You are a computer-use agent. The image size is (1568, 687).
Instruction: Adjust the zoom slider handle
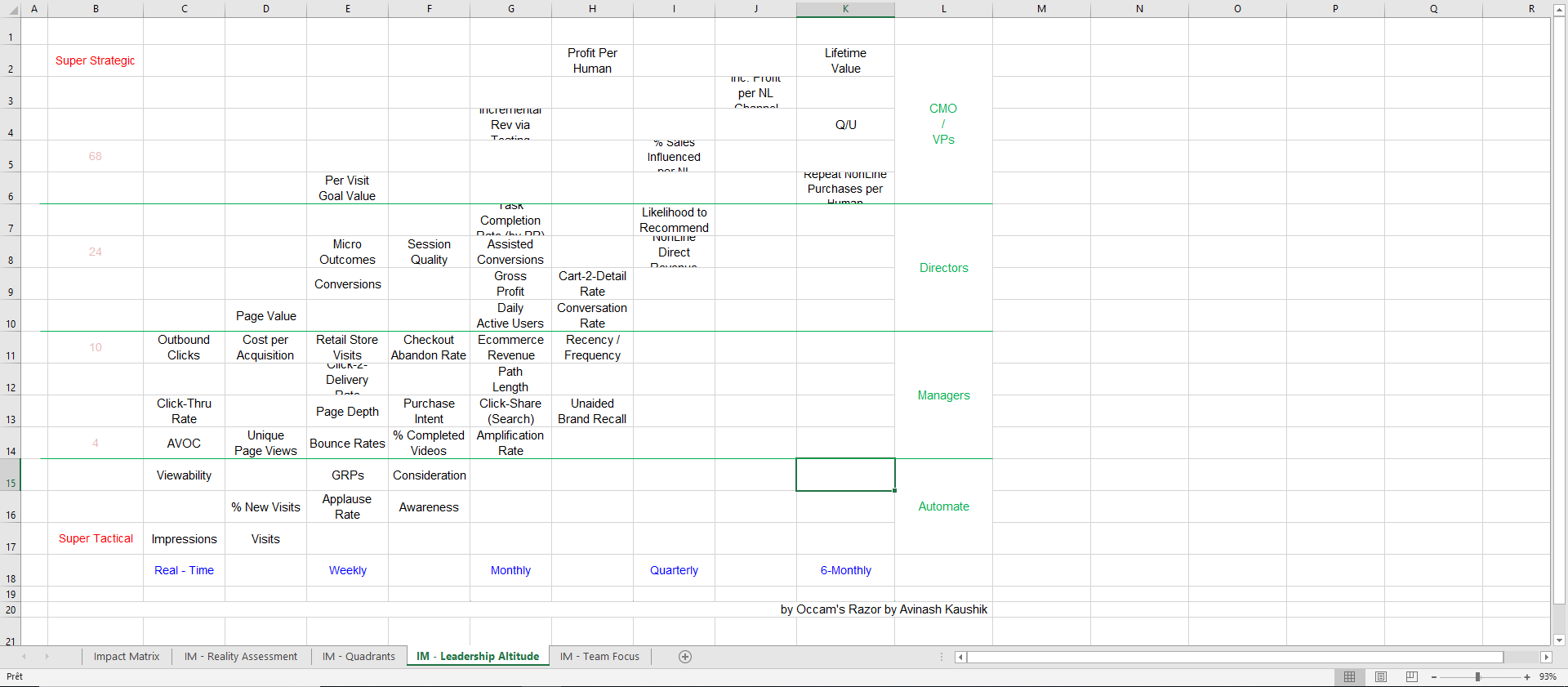point(1477,677)
